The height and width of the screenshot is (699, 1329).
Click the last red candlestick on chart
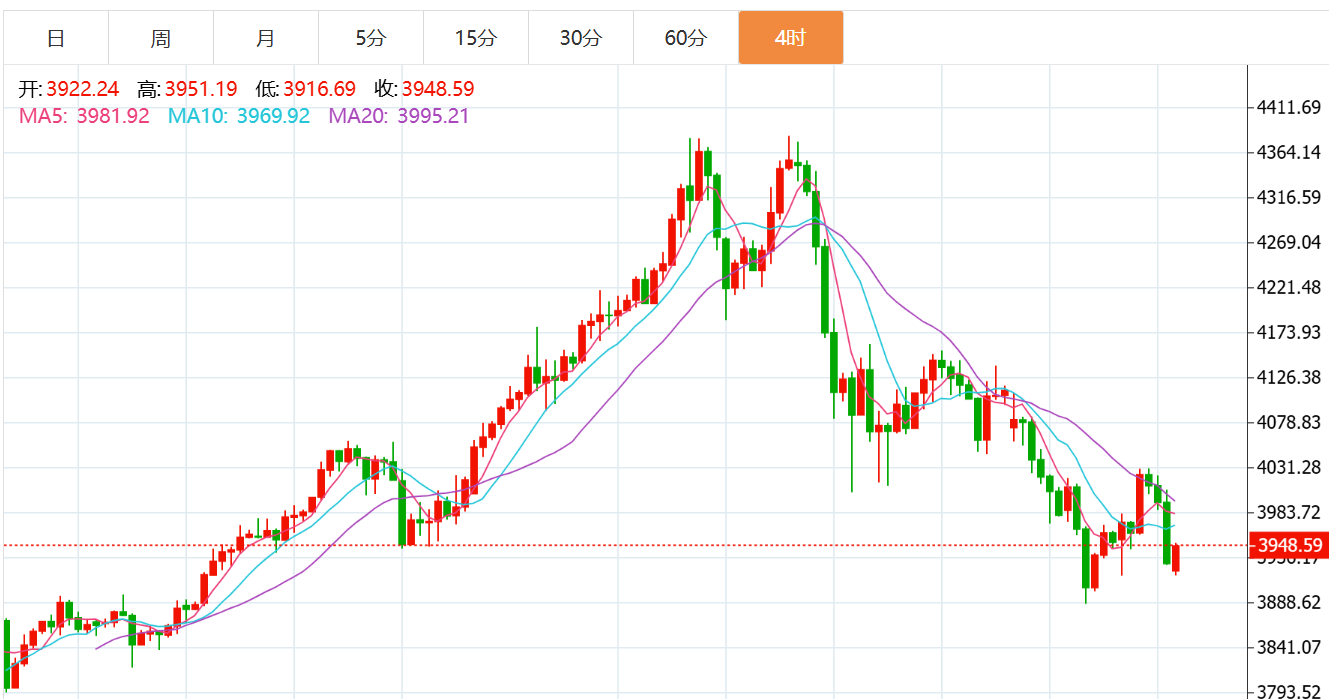1176,559
